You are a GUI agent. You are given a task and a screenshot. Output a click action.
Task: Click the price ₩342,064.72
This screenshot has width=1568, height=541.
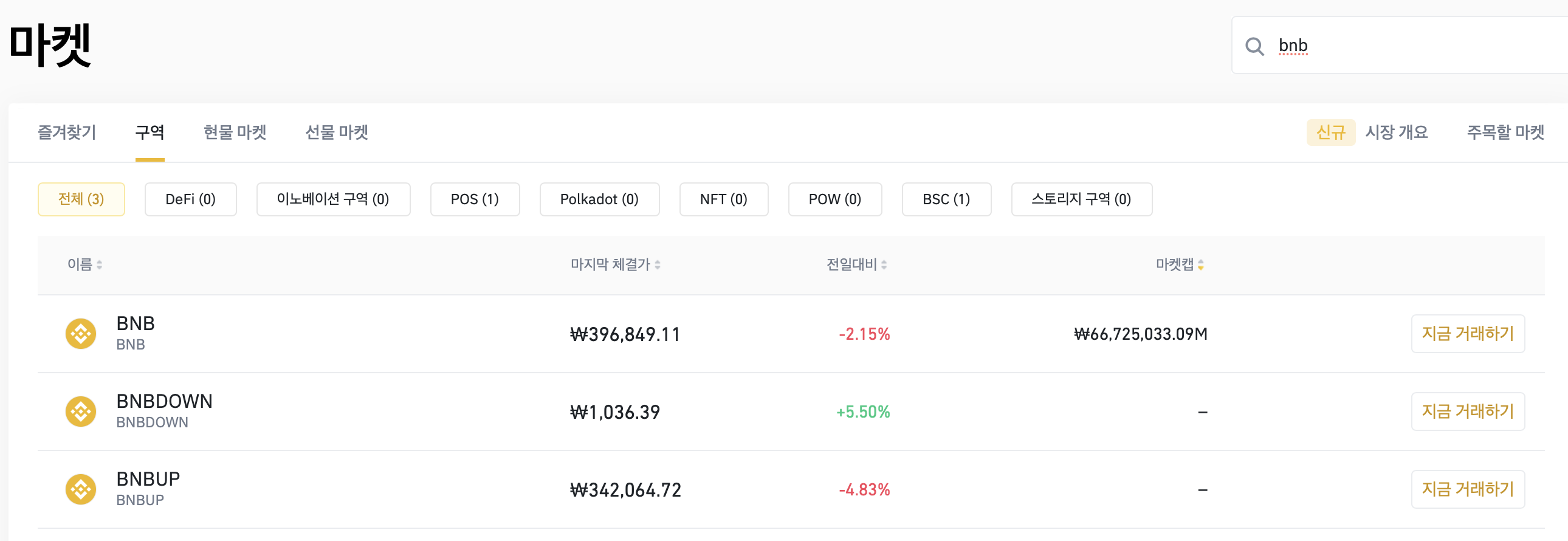click(626, 490)
